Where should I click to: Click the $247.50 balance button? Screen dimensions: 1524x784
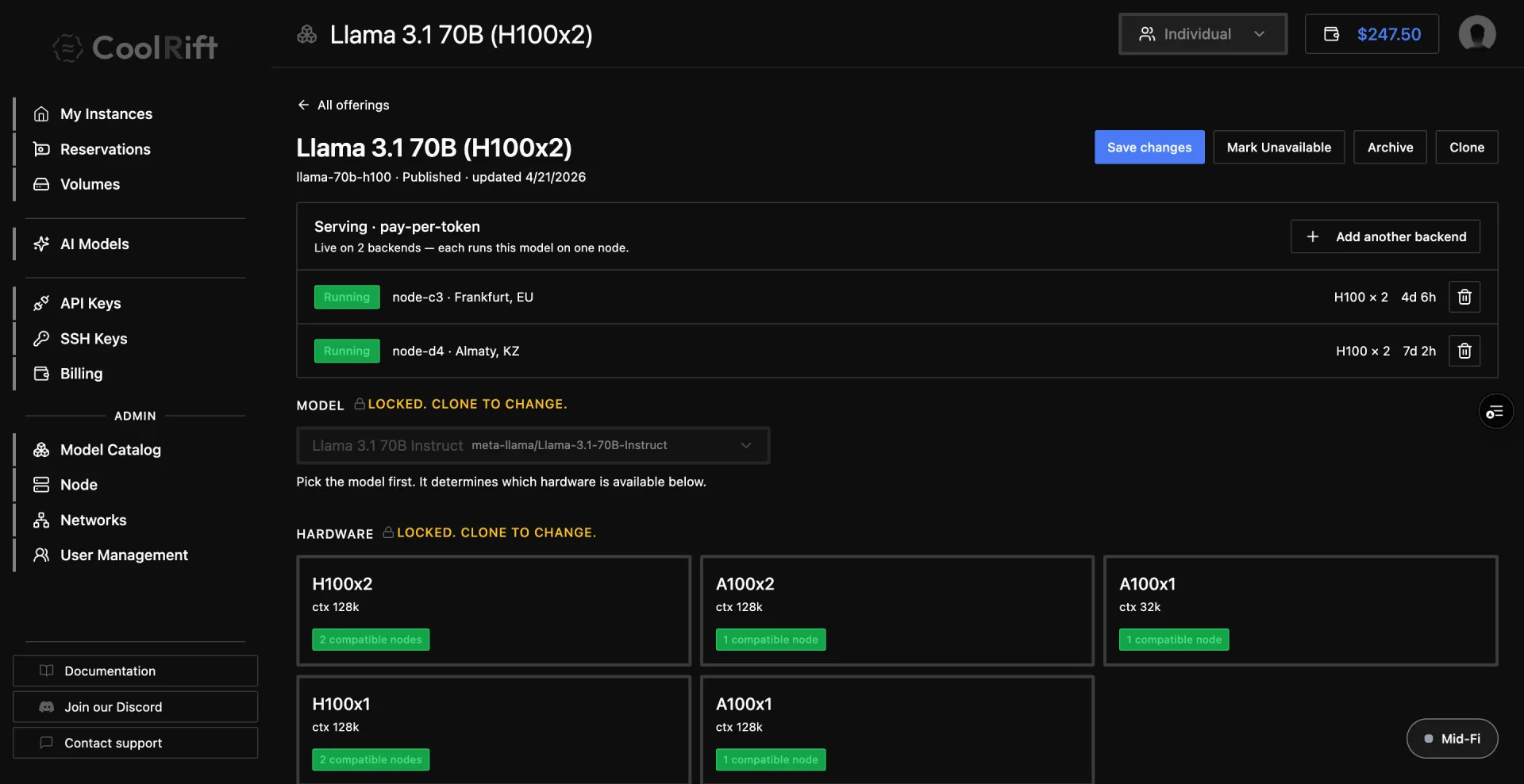tap(1372, 34)
